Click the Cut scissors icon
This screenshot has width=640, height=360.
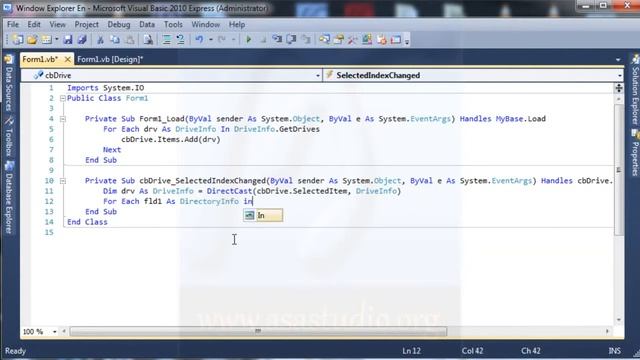(100, 40)
